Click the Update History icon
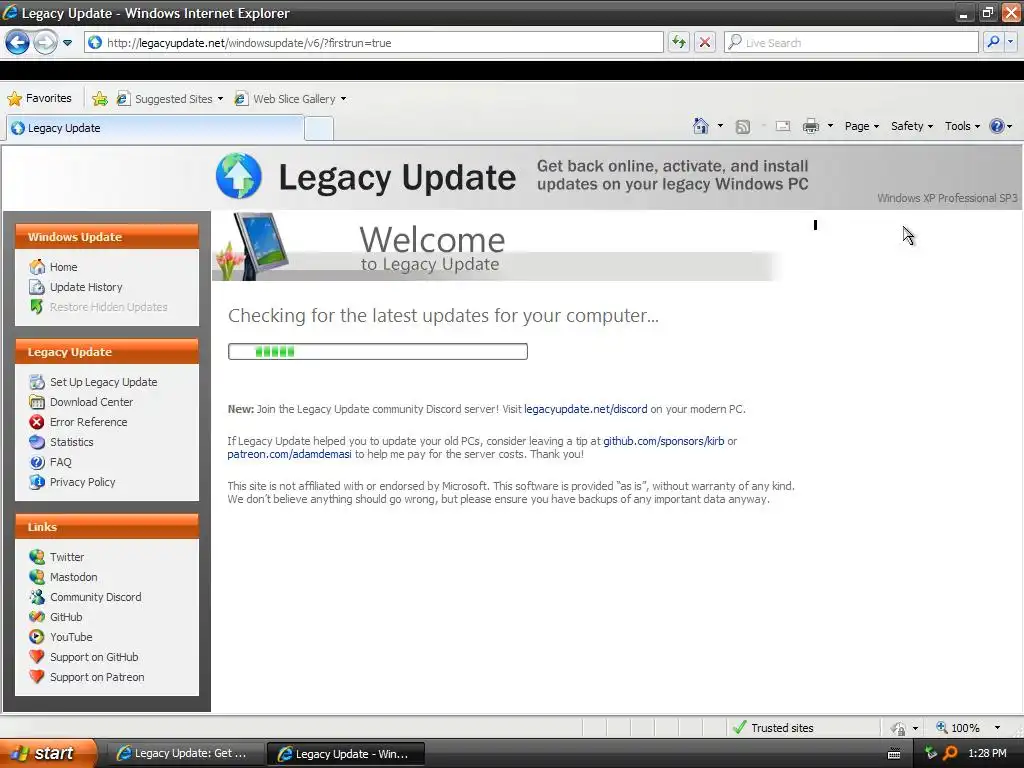 click(x=37, y=287)
